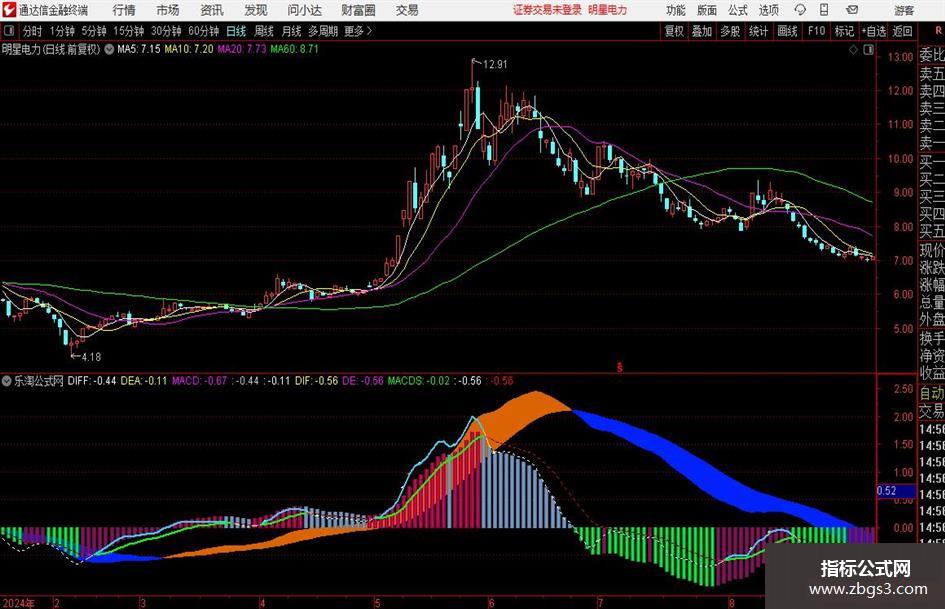This screenshot has height=609, width=945.
Task: Open the 选项 menu
Action: 768,10
